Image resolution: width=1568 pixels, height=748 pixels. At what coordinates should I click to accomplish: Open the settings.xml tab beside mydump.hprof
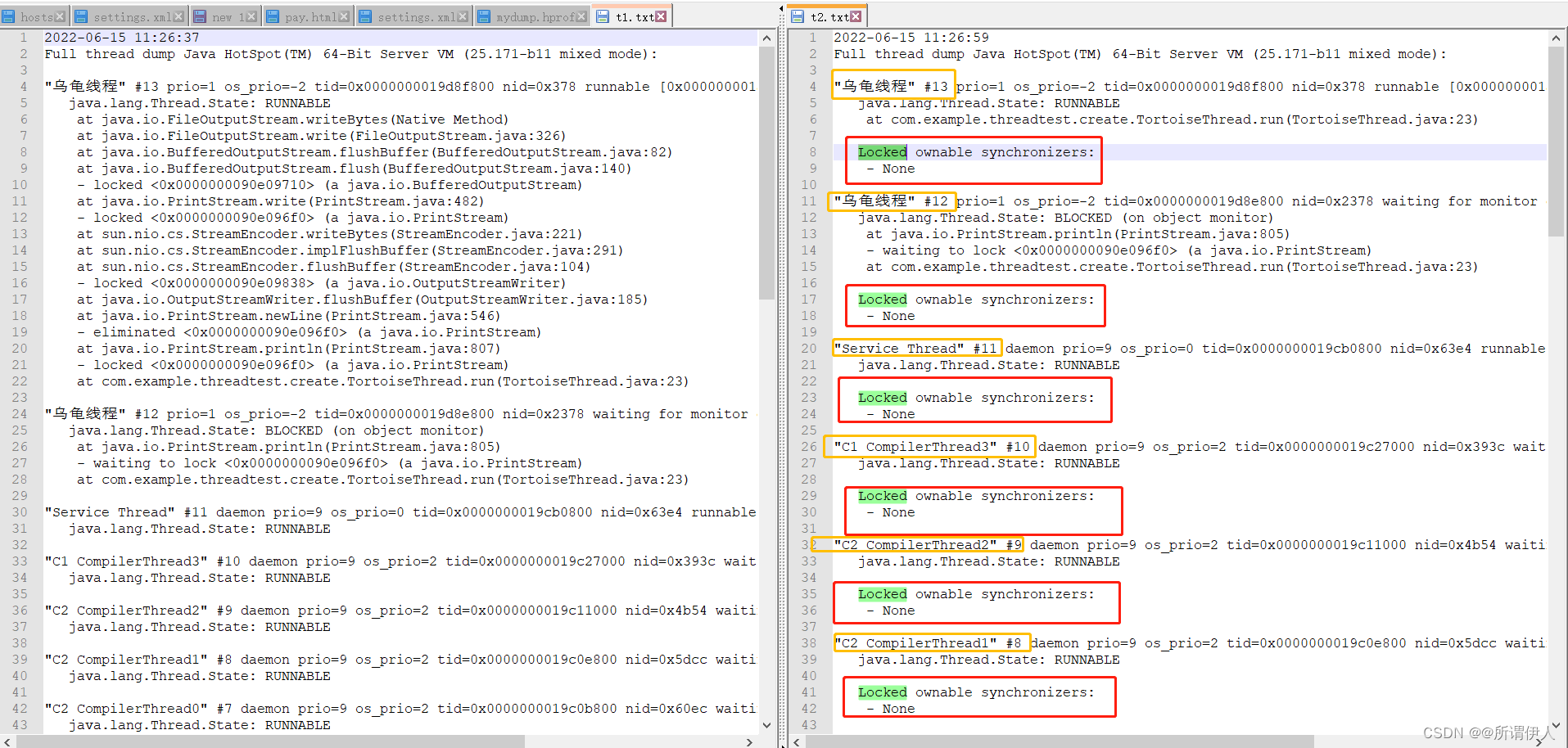click(x=413, y=16)
